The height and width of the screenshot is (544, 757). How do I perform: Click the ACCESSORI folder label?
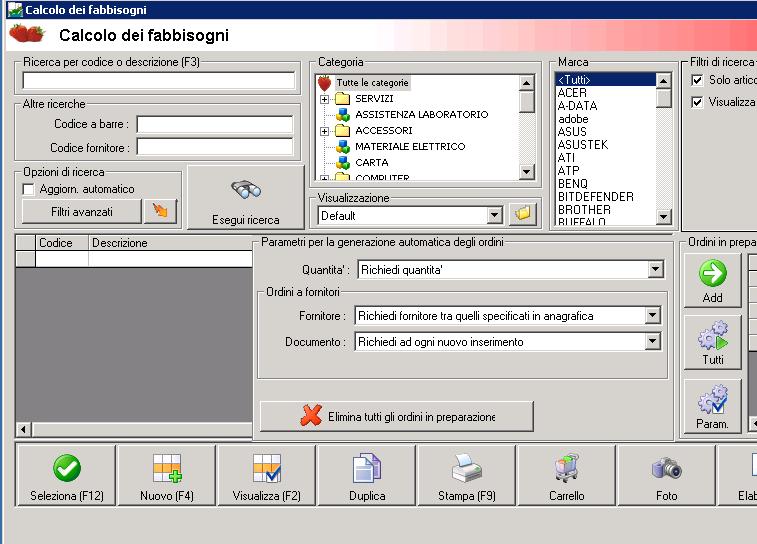[x=384, y=130]
